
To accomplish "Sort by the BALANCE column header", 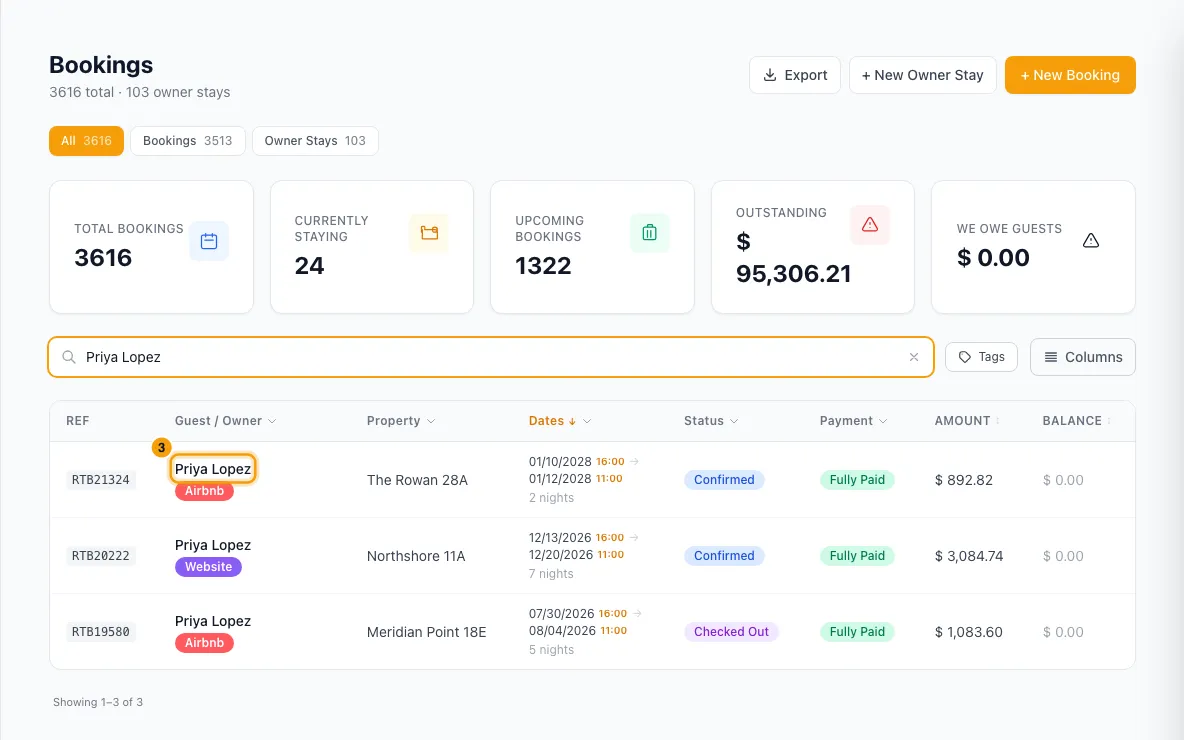I will pyautogui.click(x=1077, y=421).
